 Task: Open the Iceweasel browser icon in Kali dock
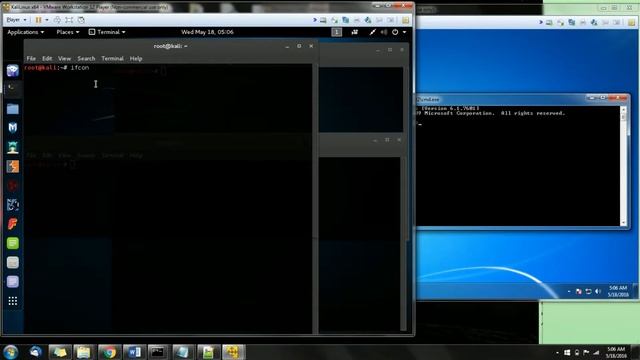[x=13, y=70]
